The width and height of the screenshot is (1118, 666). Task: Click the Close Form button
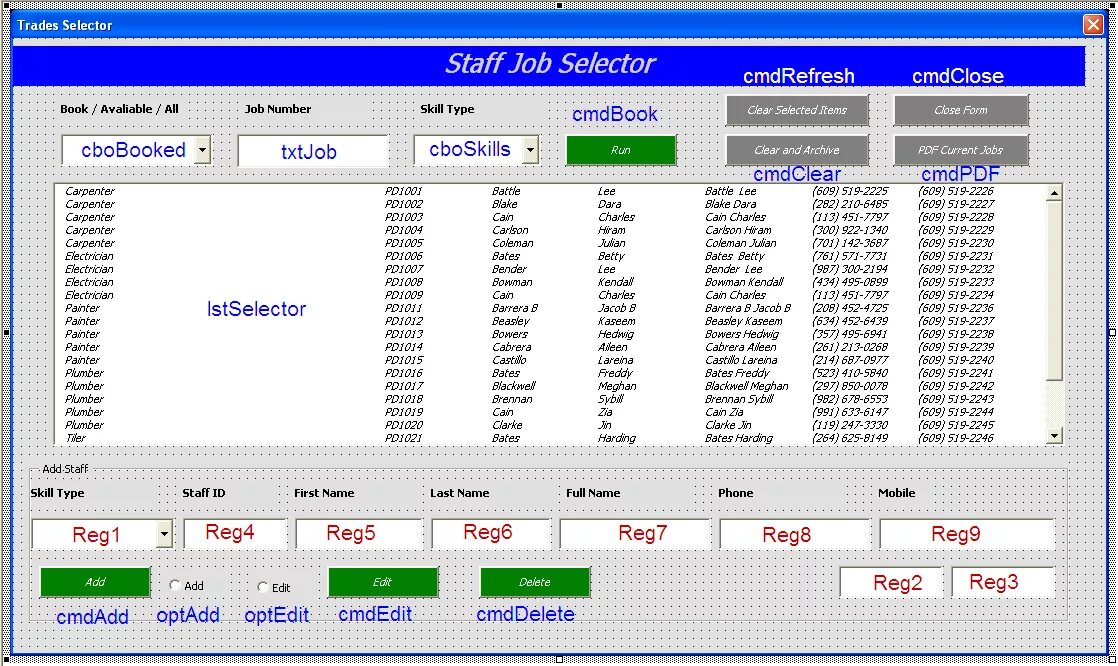[x=960, y=110]
